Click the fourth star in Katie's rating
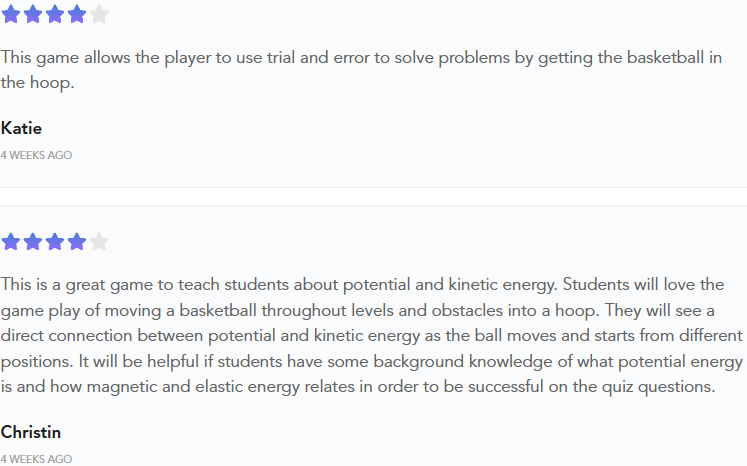This screenshot has height=466, width=747. coord(77,14)
